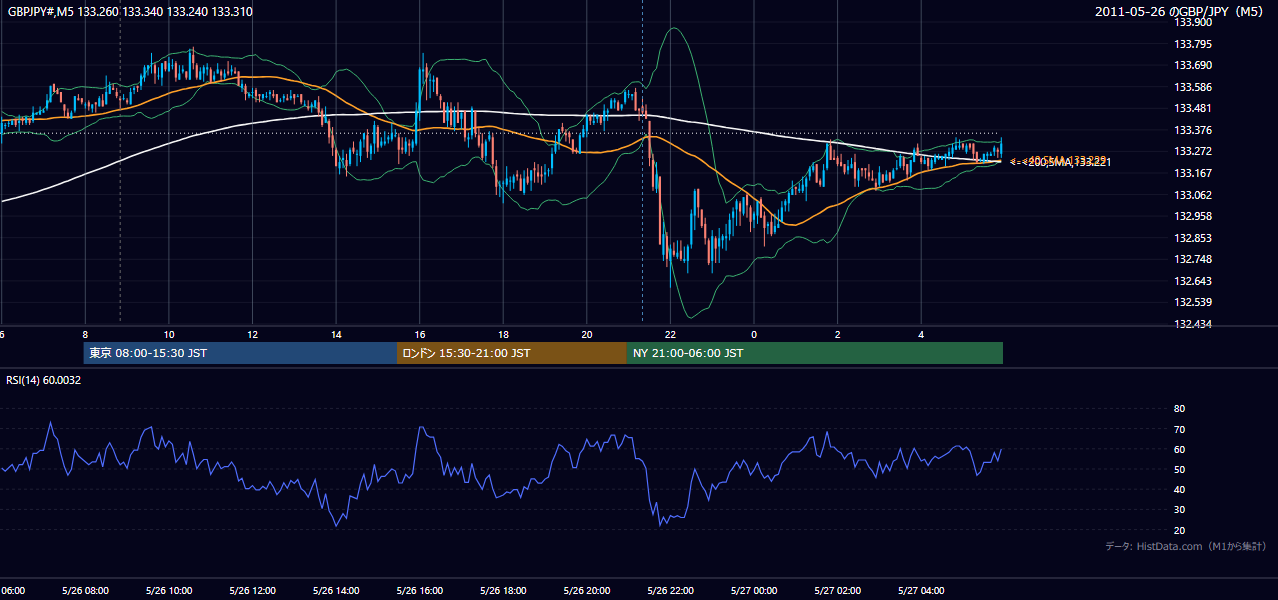This screenshot has width=1278, height=600.
Task: Click the 5/27 04:00 date axis label
Action: tap(921, 590)
